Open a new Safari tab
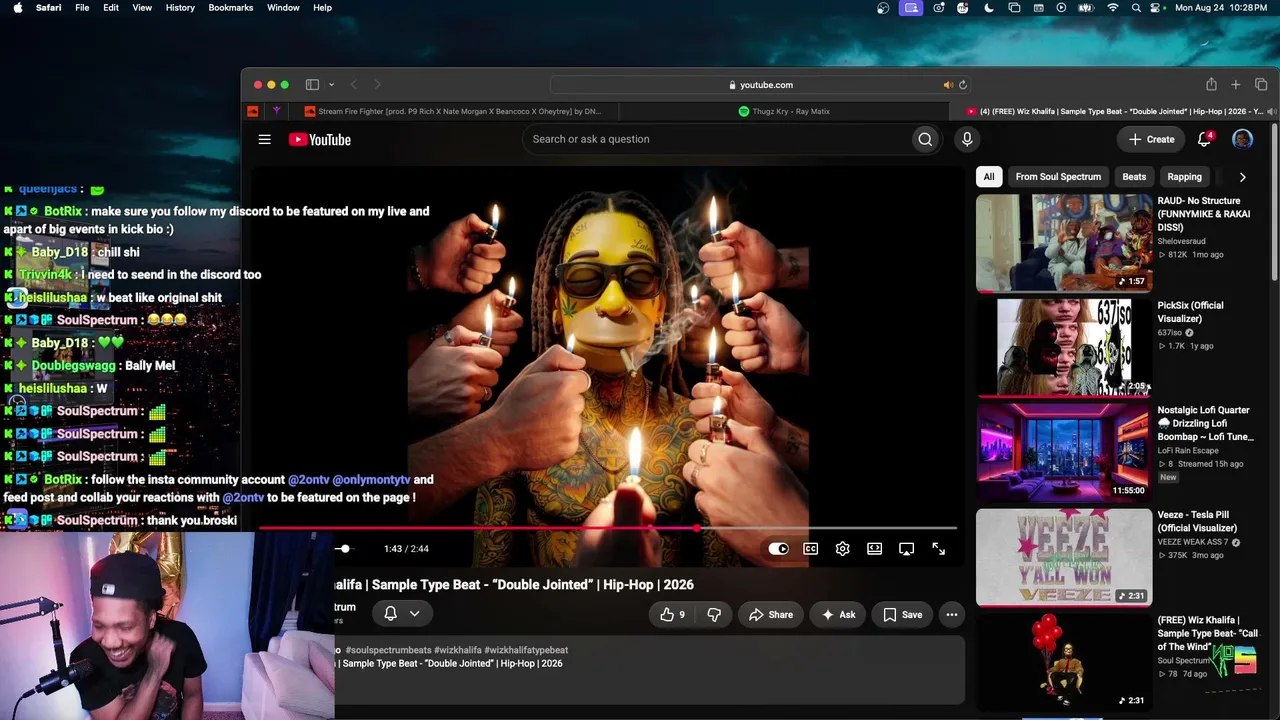 coord(1236,85)
